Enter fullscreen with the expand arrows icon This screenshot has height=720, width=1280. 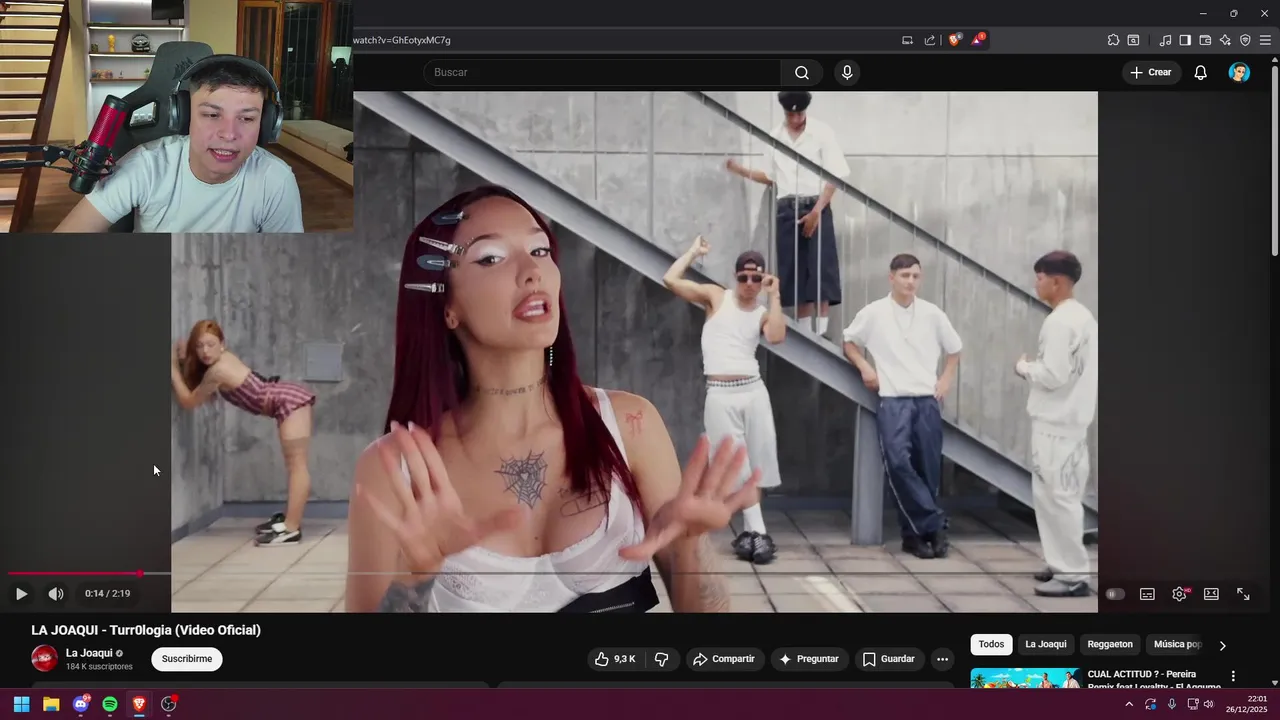pyautogui.click(x=1243, y=594)
